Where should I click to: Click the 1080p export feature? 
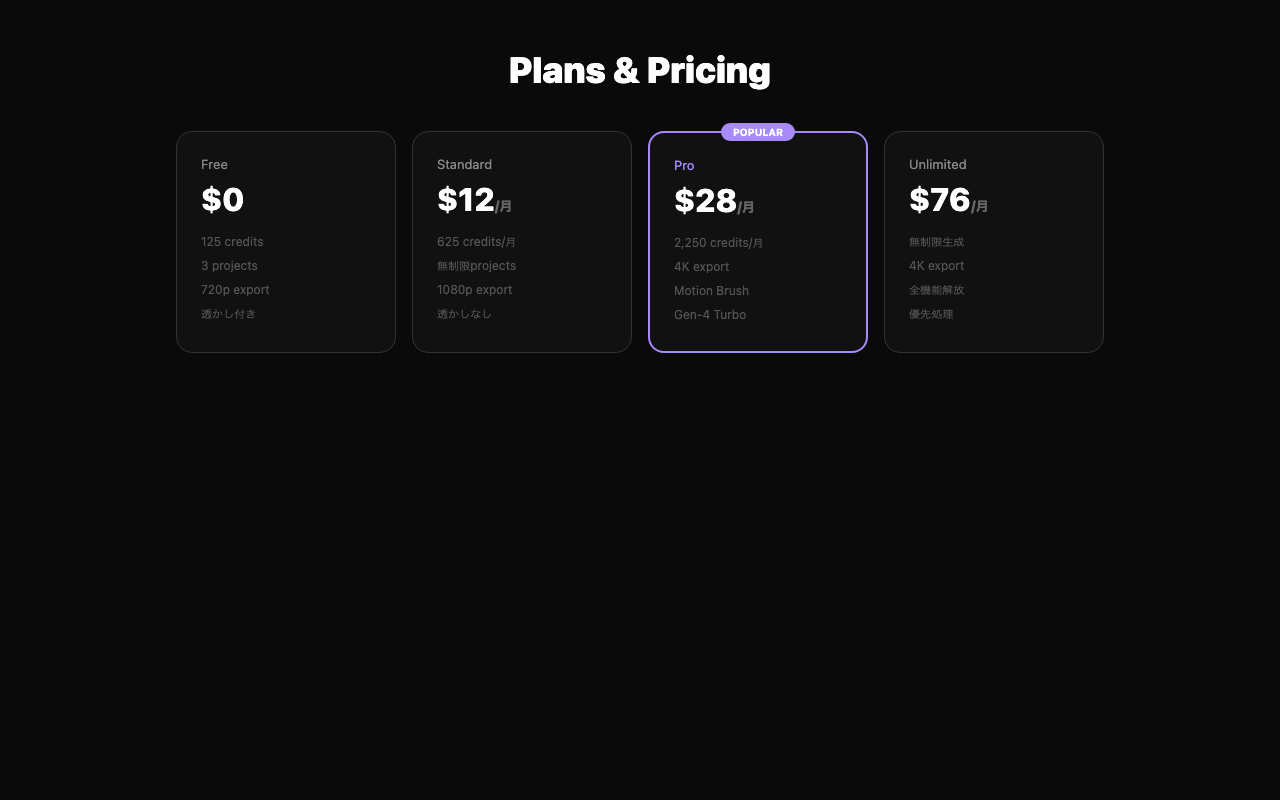[x=474, y=290]
